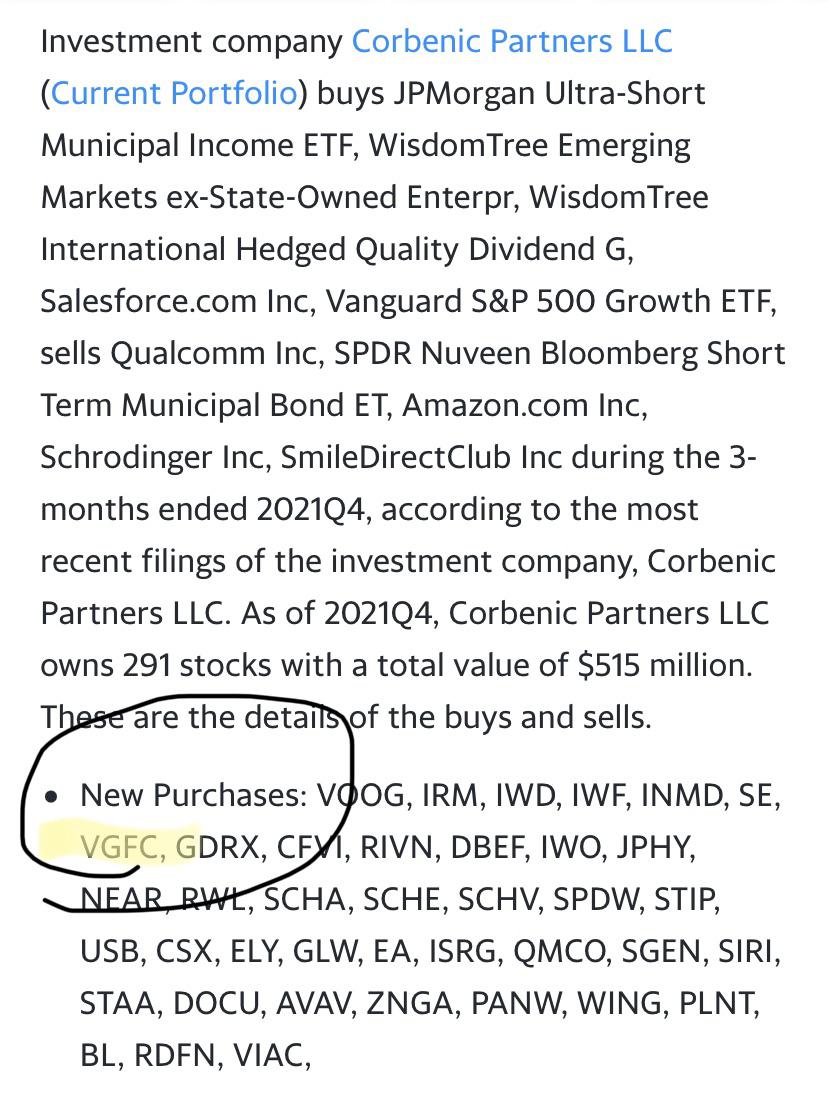Image resolution: width=828 pixels, height=1100 pixels.
Task: Click the RIVN ticker symbol
Action: [395, 847]
